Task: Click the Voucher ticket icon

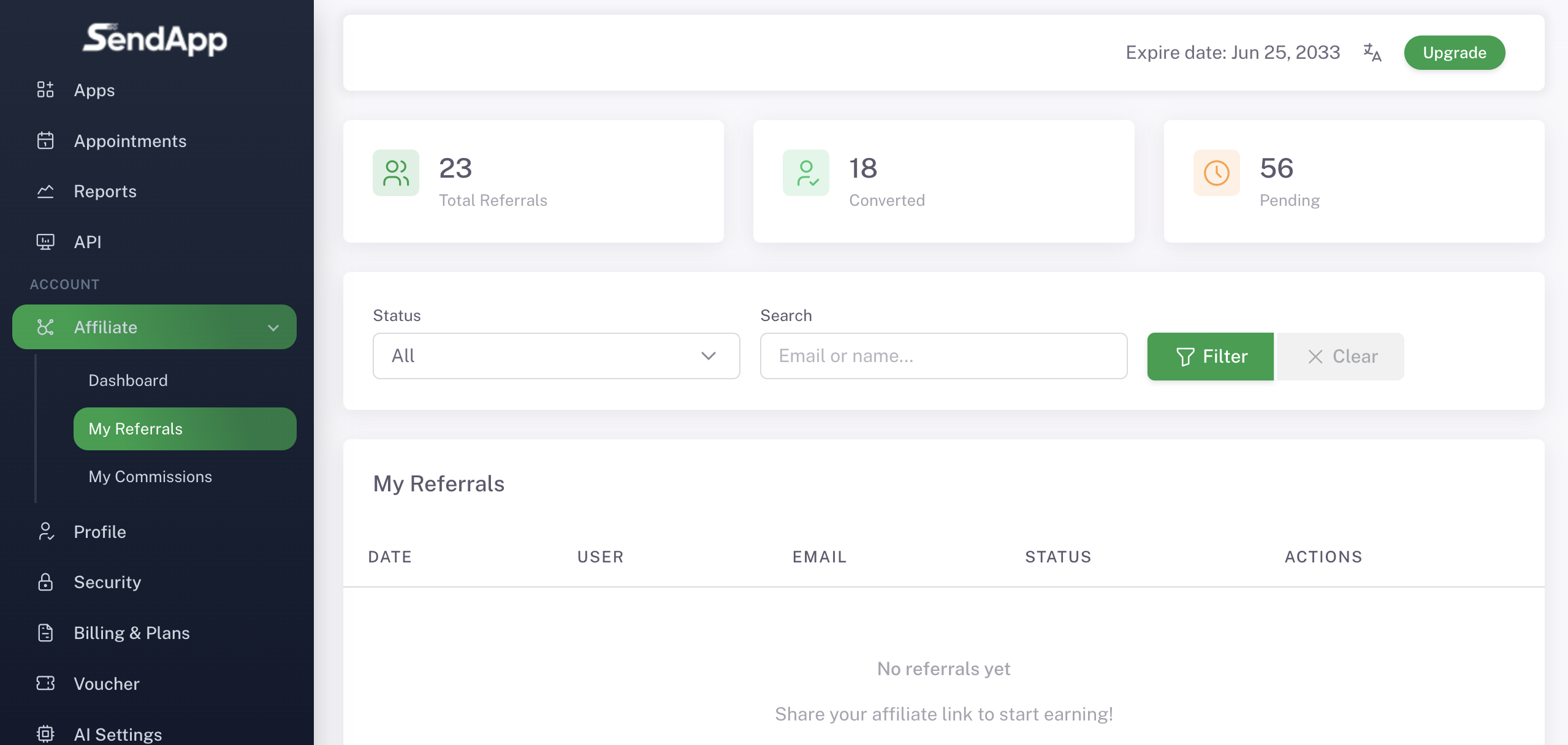Action: coord(45,683)
